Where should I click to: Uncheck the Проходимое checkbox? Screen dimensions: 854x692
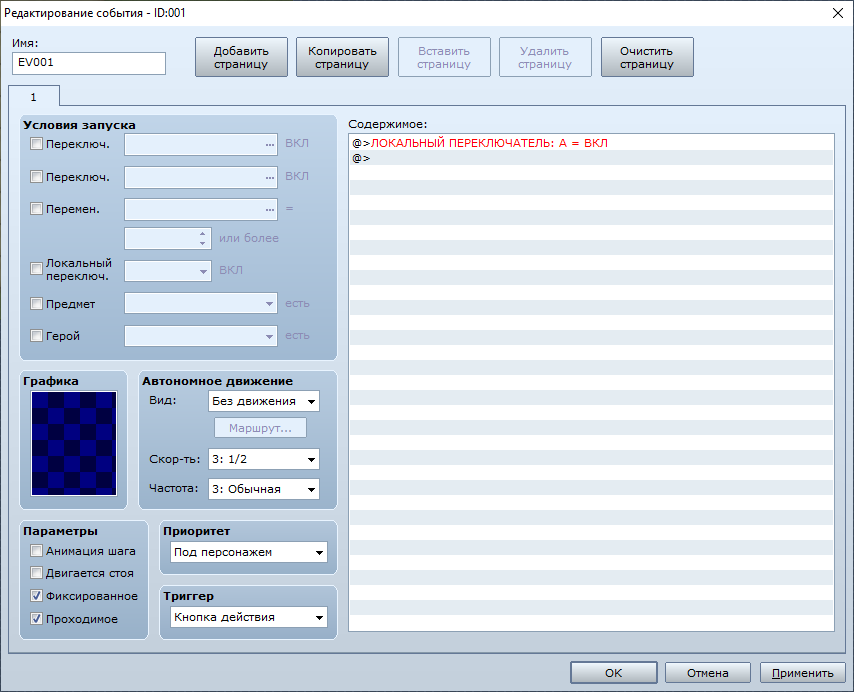(36, 618)
